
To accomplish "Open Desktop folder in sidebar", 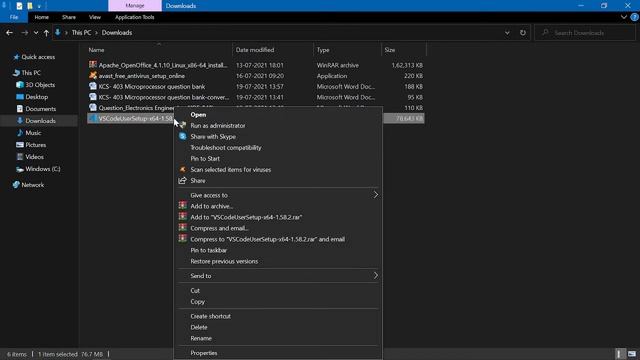I will pyautogui.click(x=37, y=97).
